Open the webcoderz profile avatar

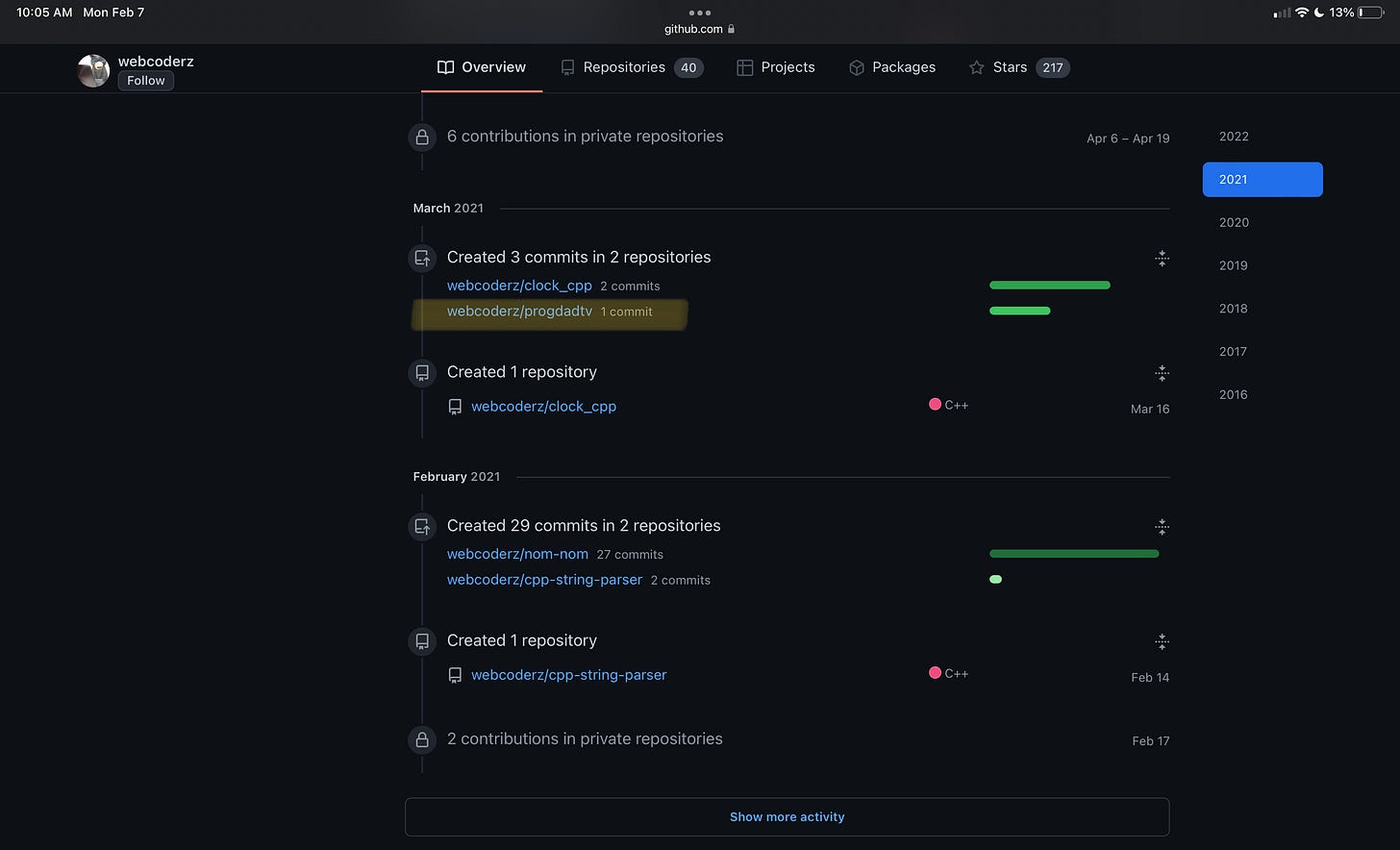click(x=93, y=70)
